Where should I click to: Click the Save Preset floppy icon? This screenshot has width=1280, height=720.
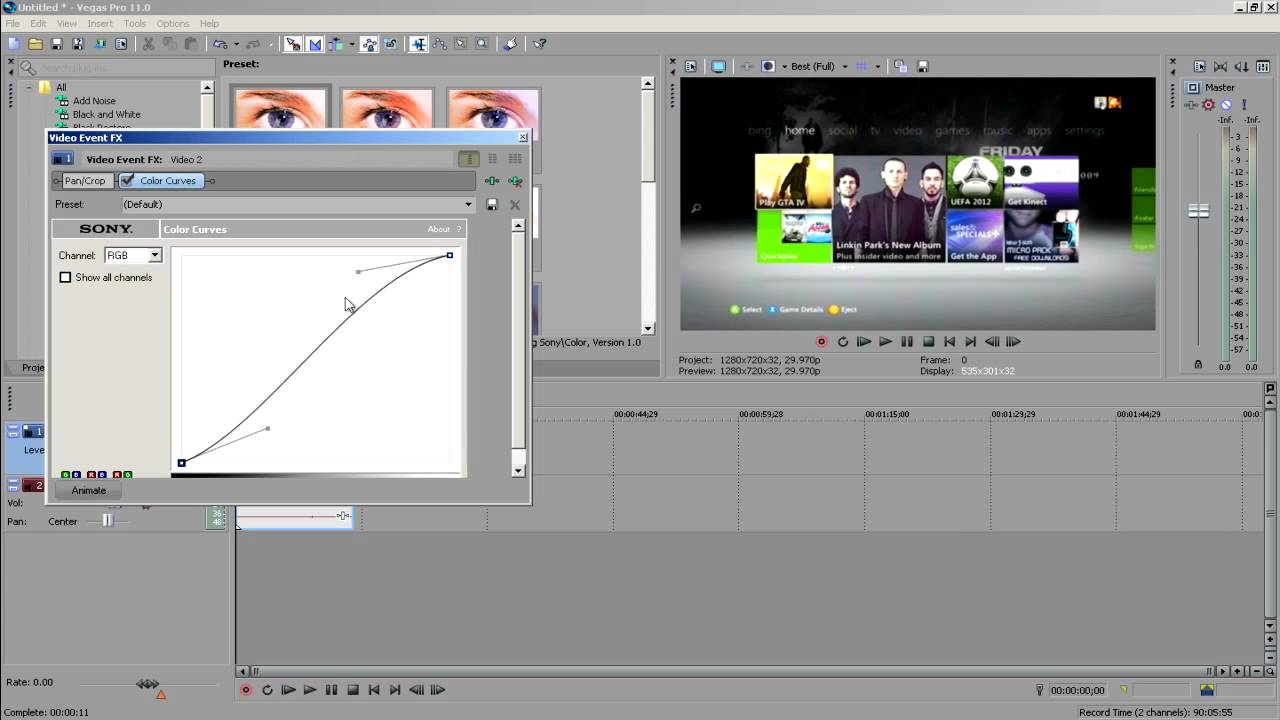pyautogui.click(x=492, y=204)
